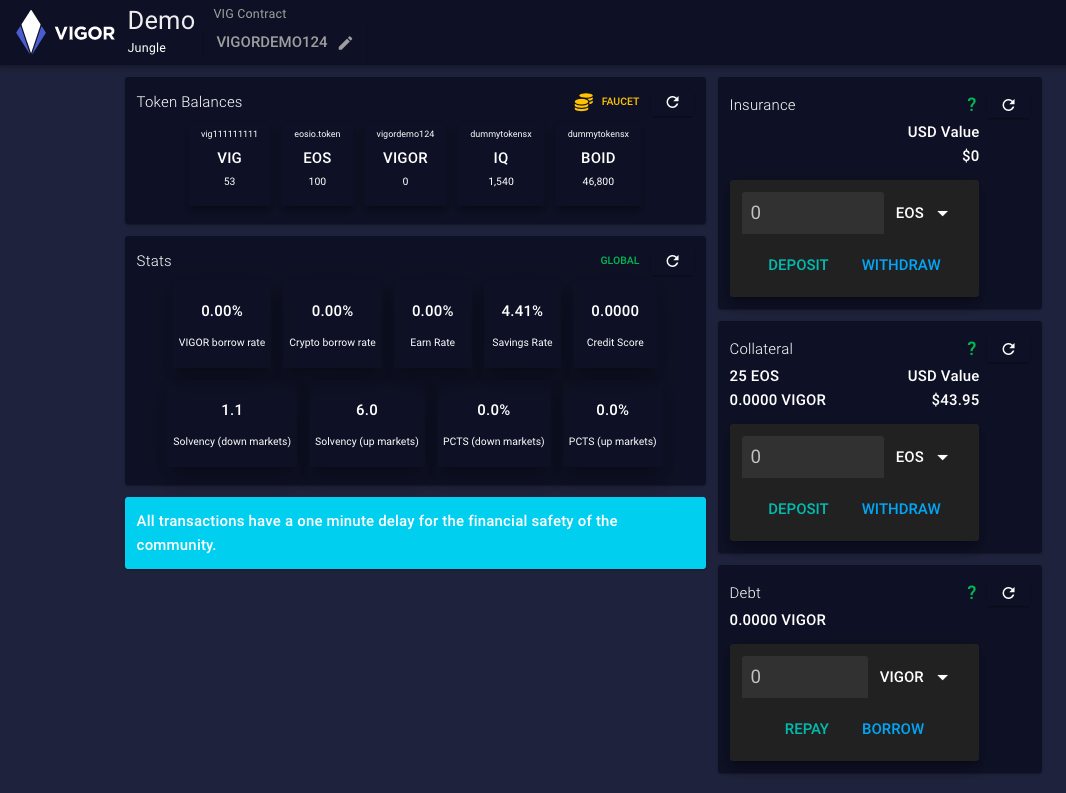Viewport: 1066px width, 793px height.
Task: Click the 25 EOS collateral amount
Action: coord(754,376)
